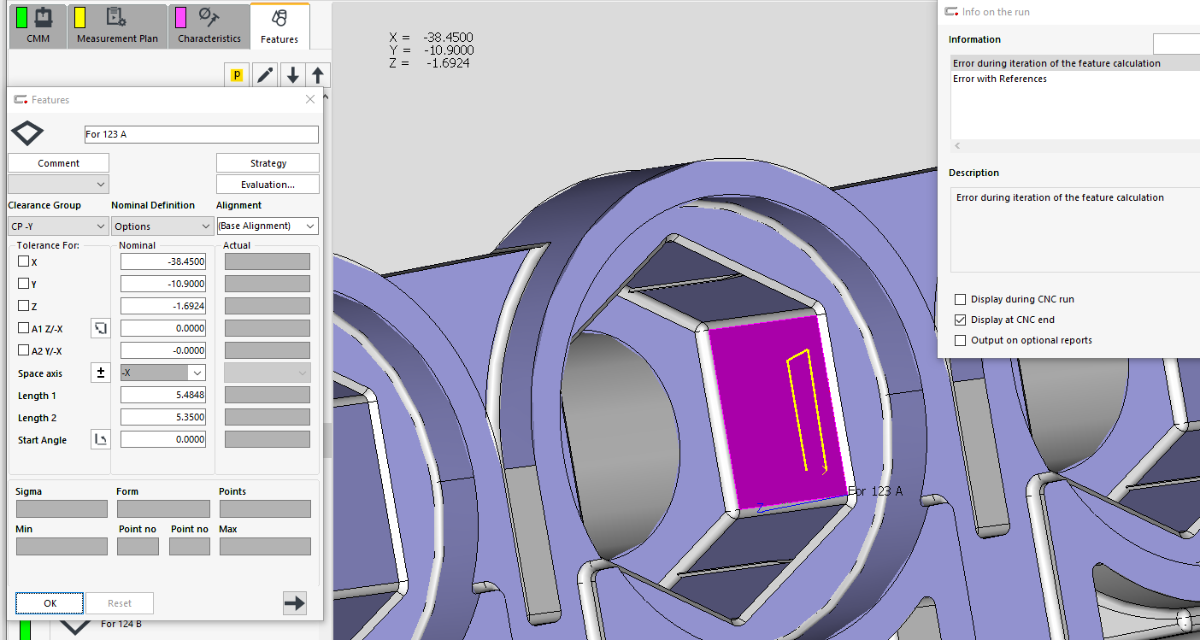Switch to the Characteristics tab

[209, 27]
